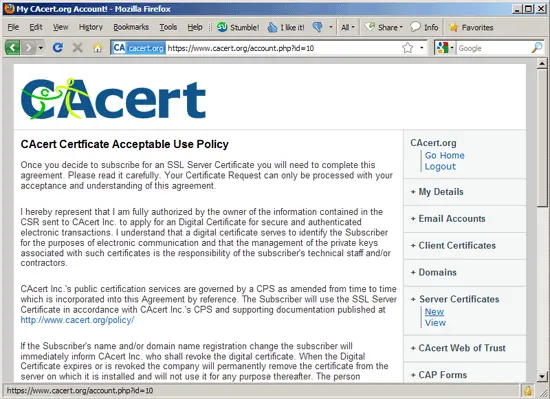Viewport: 550px width, 399px height.
Task: Open StumbleUpon Favorites star button
Action: pos(471,27)
